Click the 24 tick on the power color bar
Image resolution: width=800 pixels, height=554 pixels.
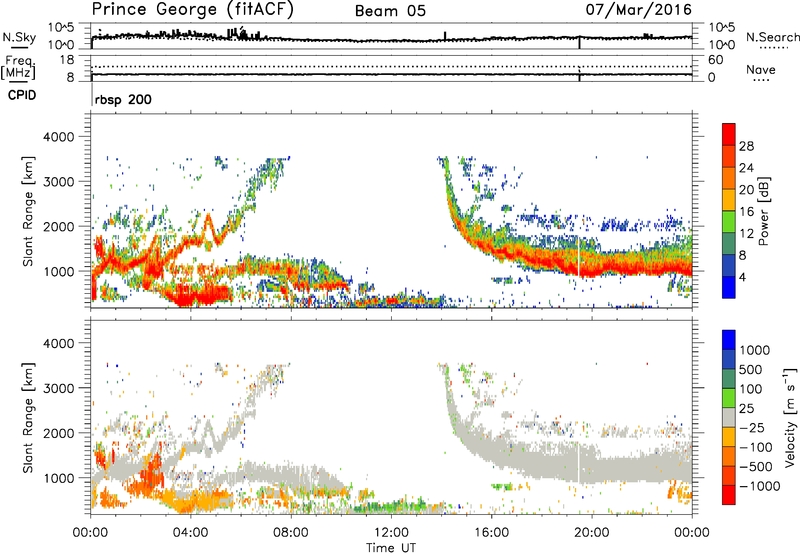(746, 168)
